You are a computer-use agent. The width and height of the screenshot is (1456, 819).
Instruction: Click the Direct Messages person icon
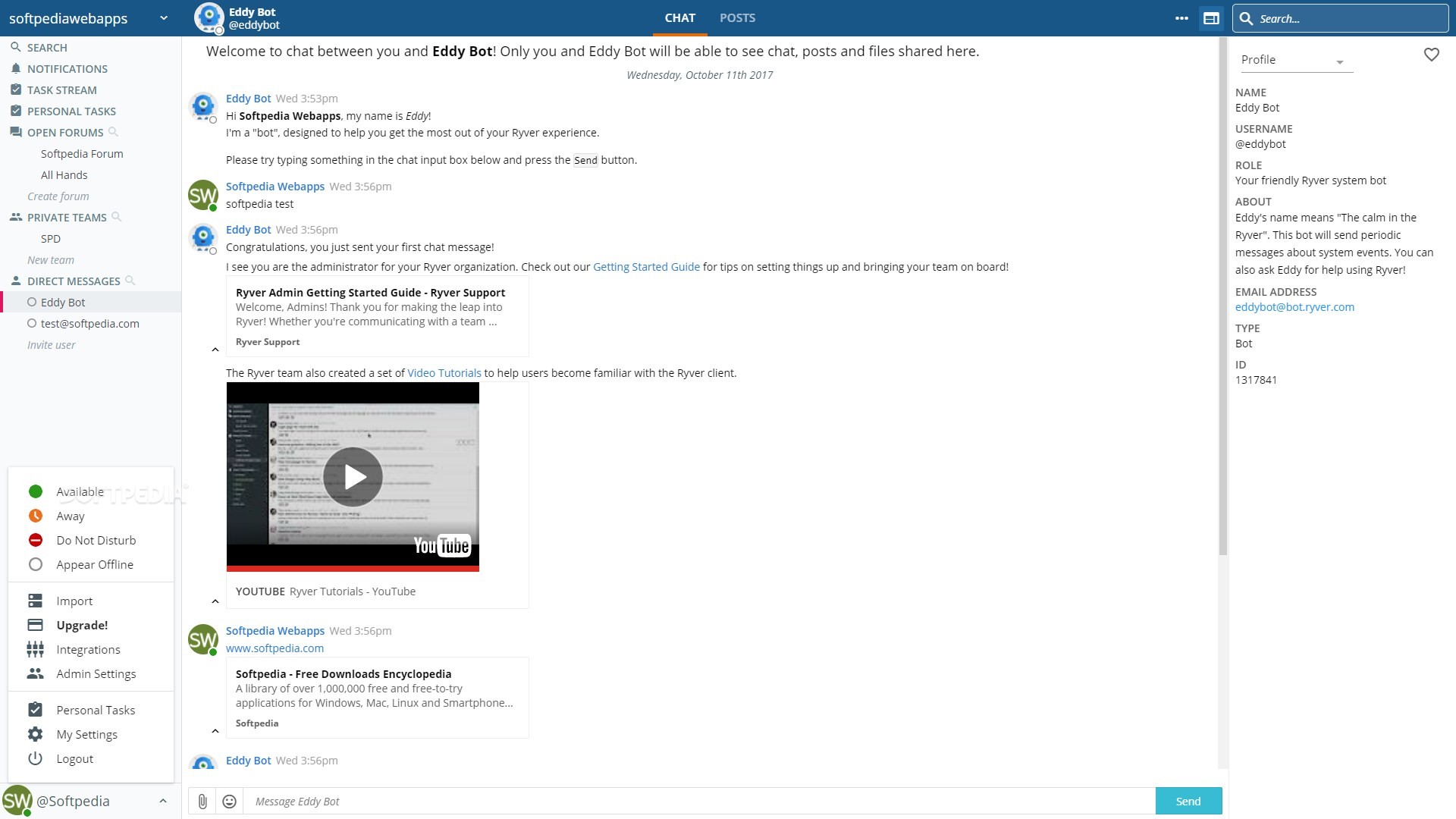point(15,281)
